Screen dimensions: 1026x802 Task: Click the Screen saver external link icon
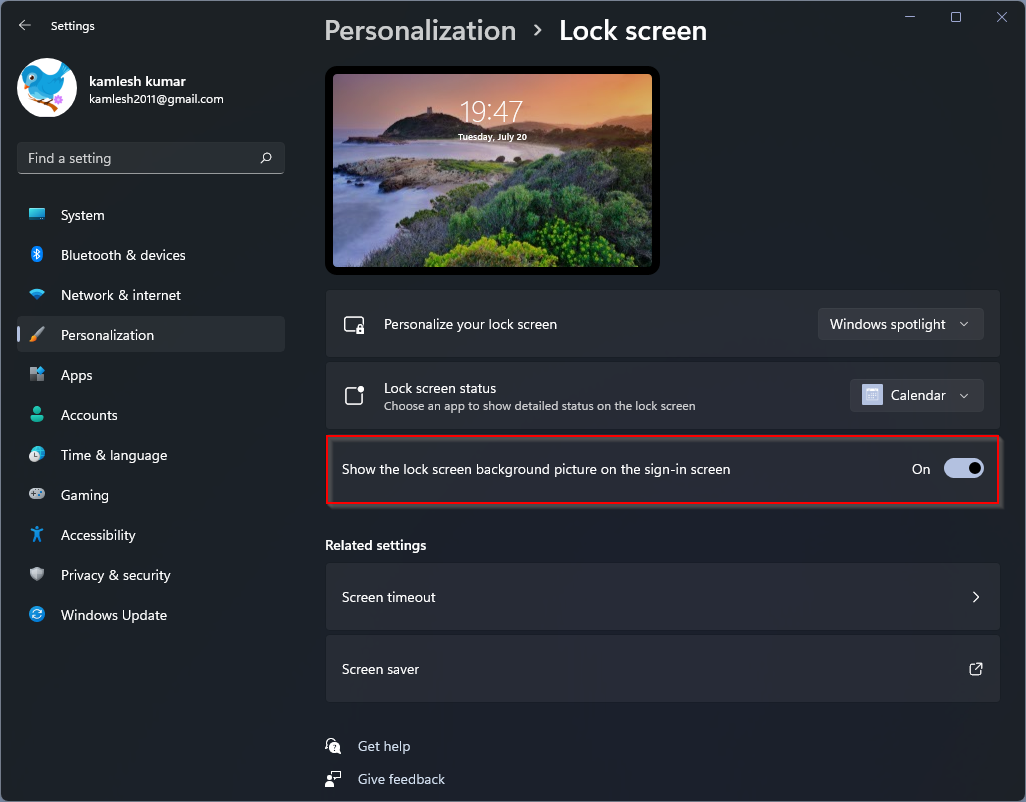[x=976, y=669]
